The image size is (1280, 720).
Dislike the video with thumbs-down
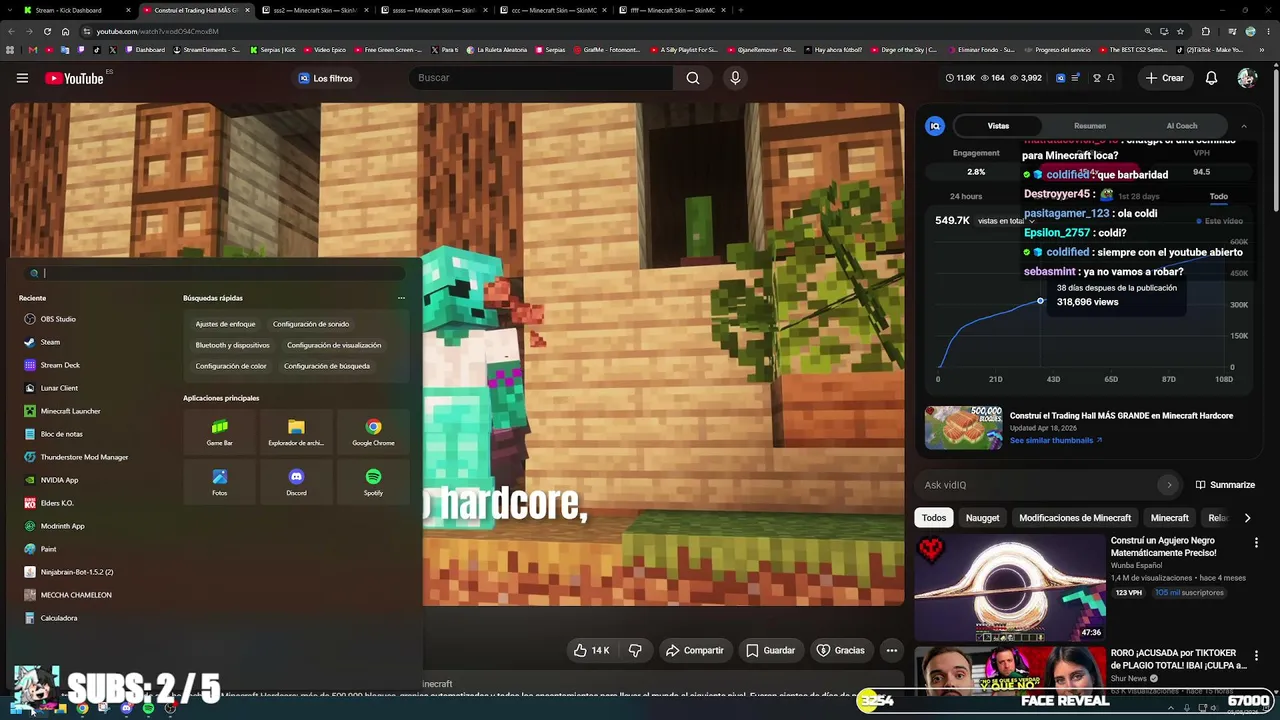635,650
